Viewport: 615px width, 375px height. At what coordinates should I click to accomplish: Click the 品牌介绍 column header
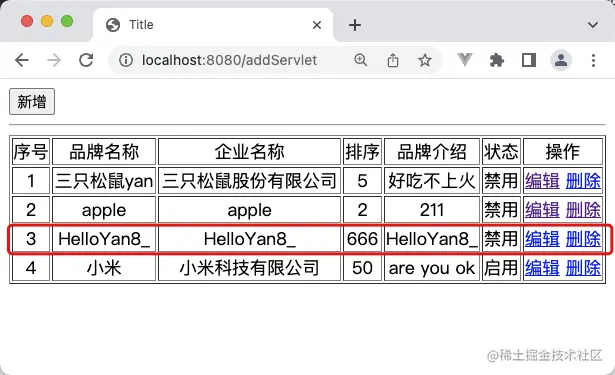point(432,151)
